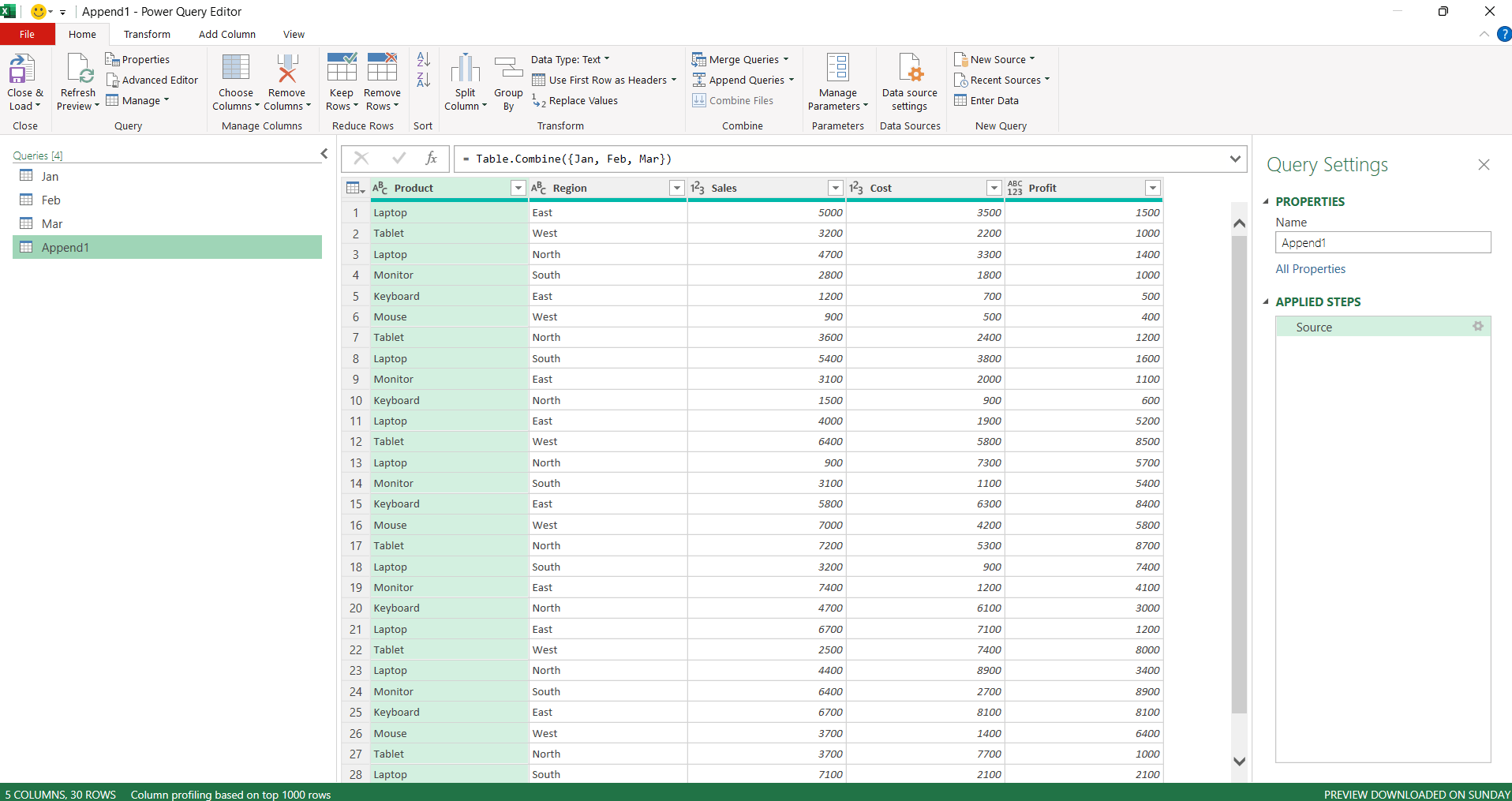Click the Refresh Preview icon
1512x801 pixels.
(80, 69)
